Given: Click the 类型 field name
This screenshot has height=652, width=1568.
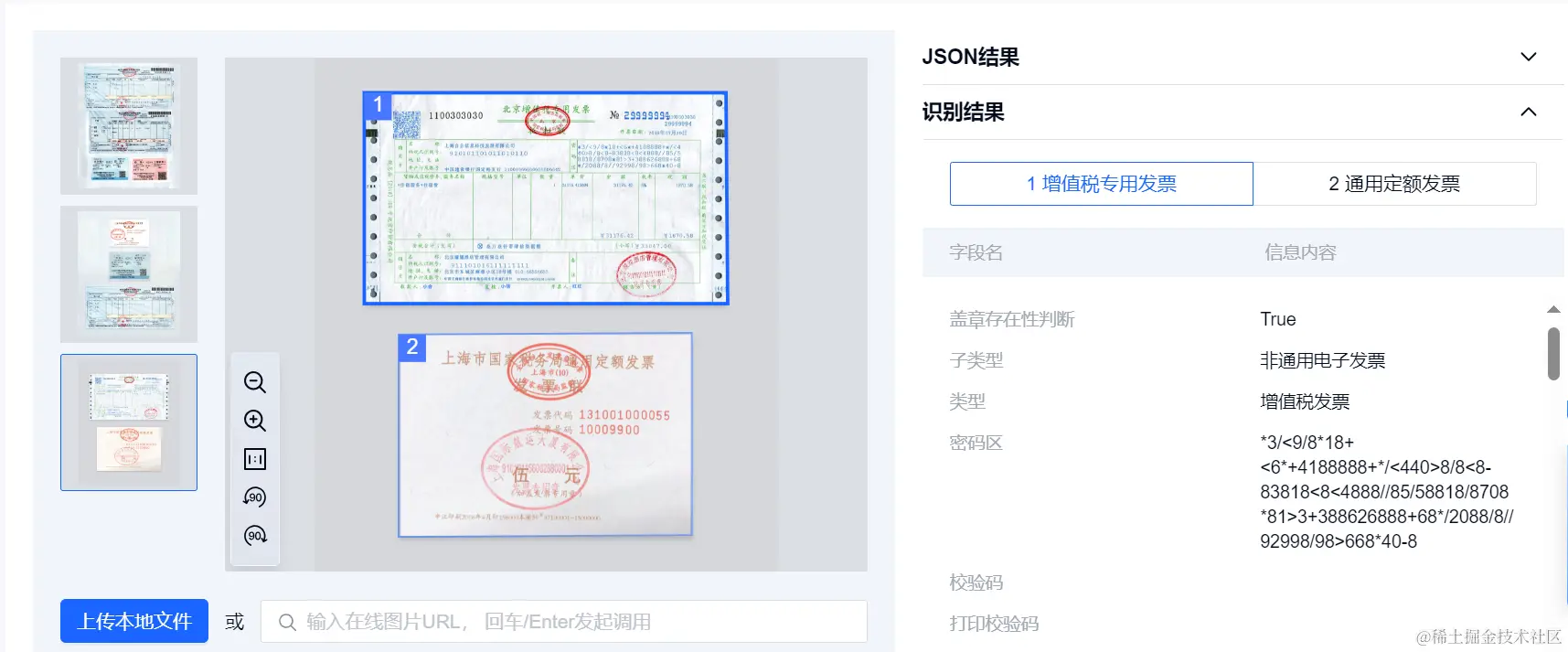Looking at the screenshot, I should point(967,401).
